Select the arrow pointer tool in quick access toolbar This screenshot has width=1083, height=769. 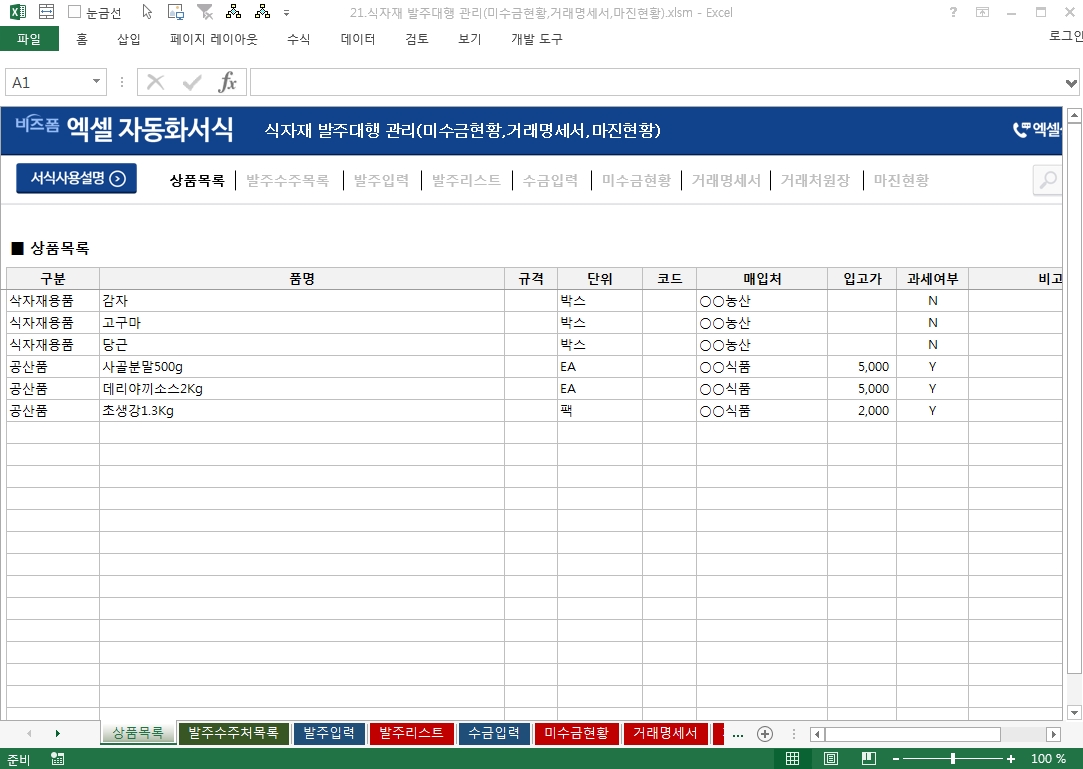tap(147, 13)
